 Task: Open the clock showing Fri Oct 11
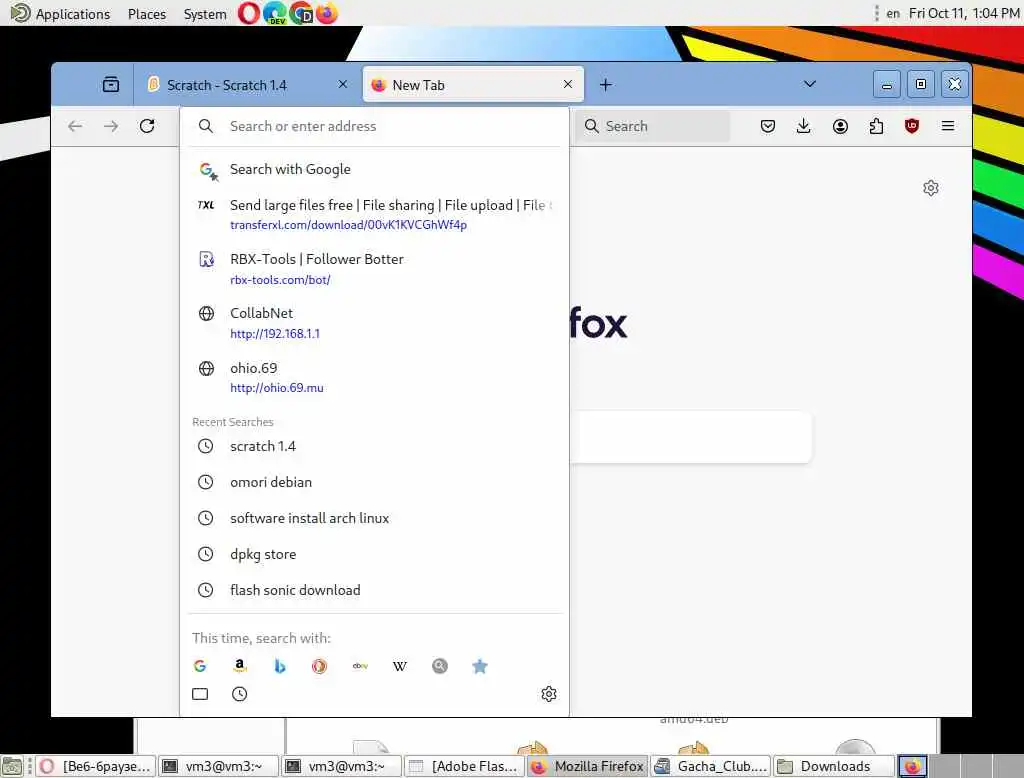[x=964, y=13]
